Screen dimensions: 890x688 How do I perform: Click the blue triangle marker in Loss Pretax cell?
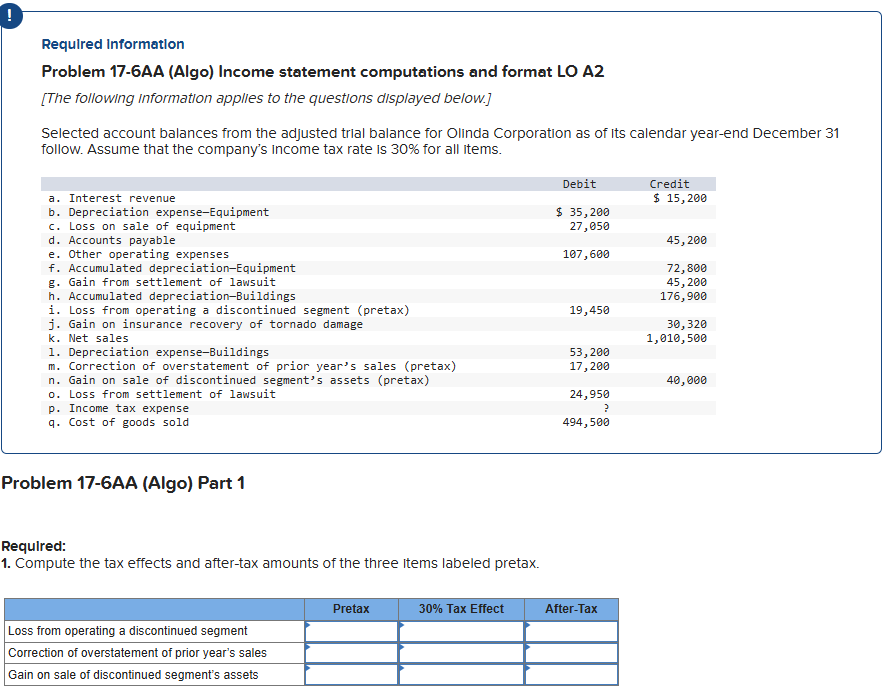pos(308,624)
